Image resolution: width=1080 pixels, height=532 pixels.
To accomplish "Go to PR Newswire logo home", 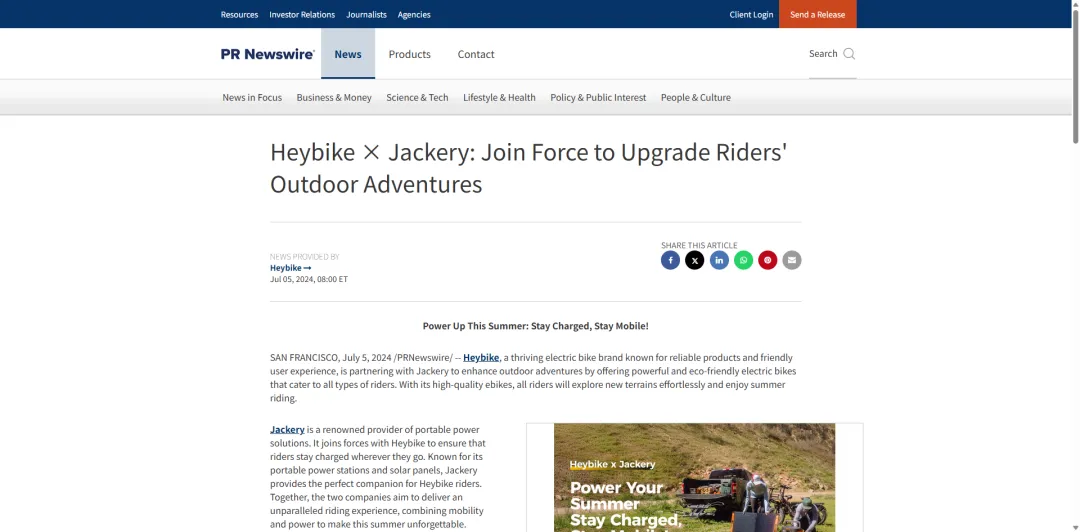I will [268, 54].
